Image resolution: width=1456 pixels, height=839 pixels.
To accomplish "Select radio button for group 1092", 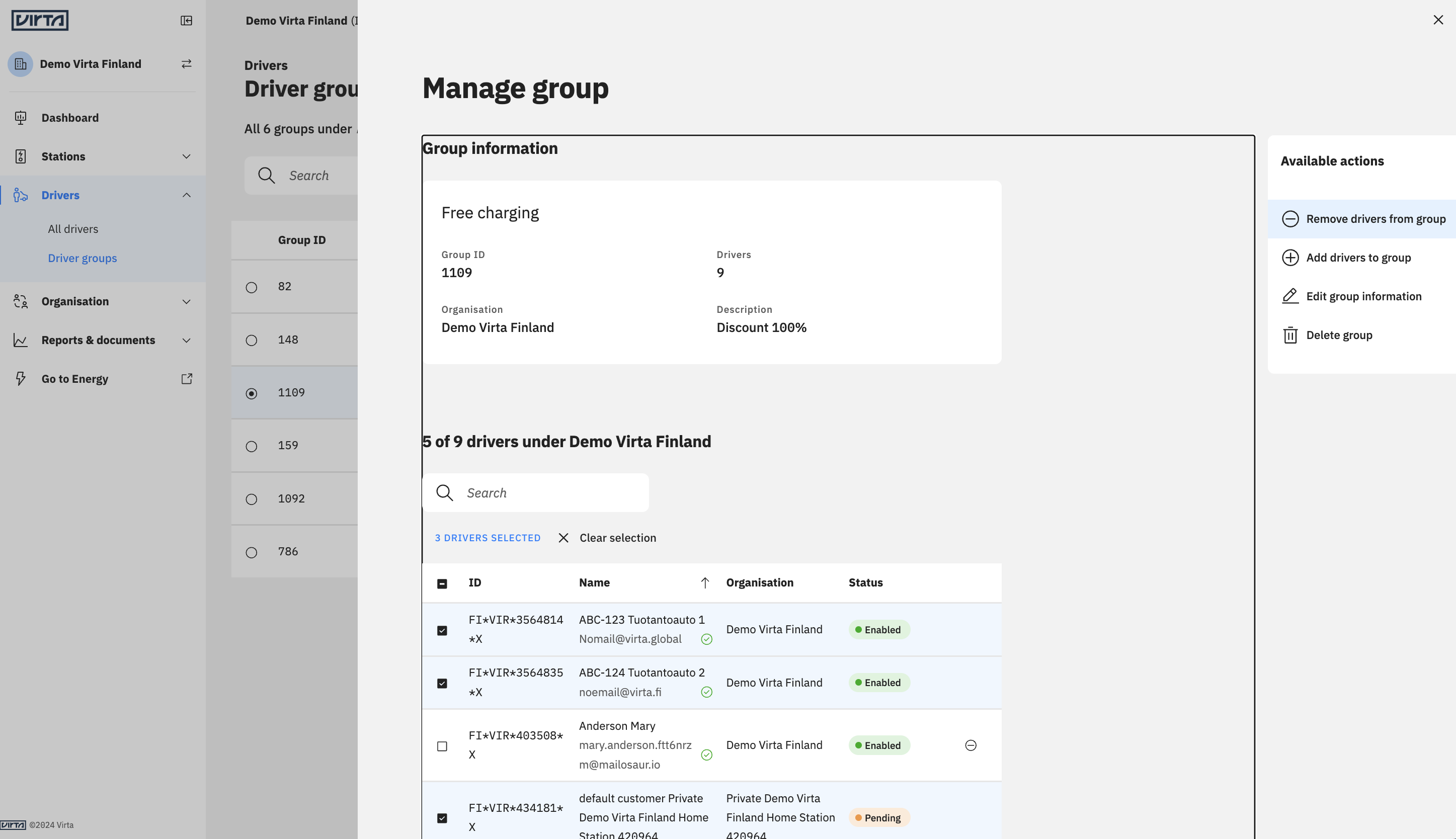I will (251, 499).
